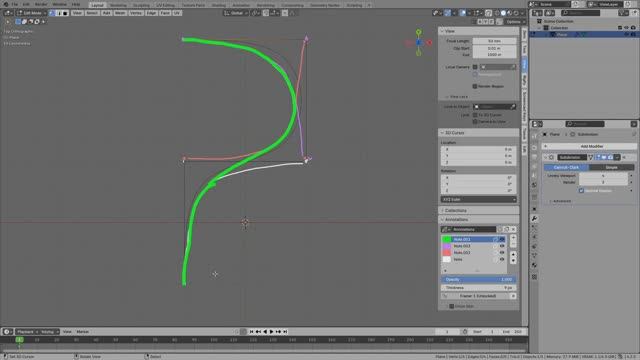Open the Keying popover

click(49, 332)
